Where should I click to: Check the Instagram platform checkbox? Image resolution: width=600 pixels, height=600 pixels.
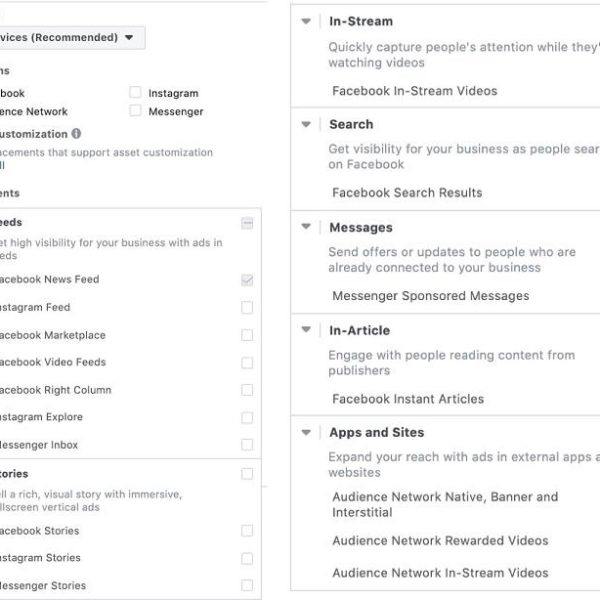click(x=135, y=93)
